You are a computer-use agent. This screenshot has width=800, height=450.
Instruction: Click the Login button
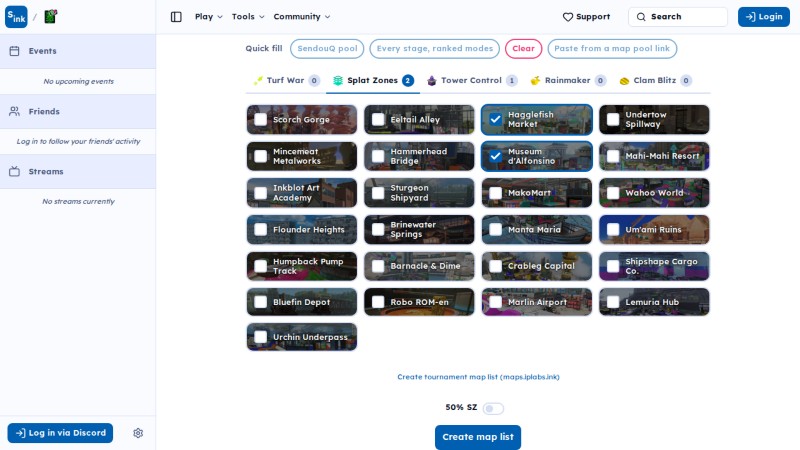[x=764, y=17]
